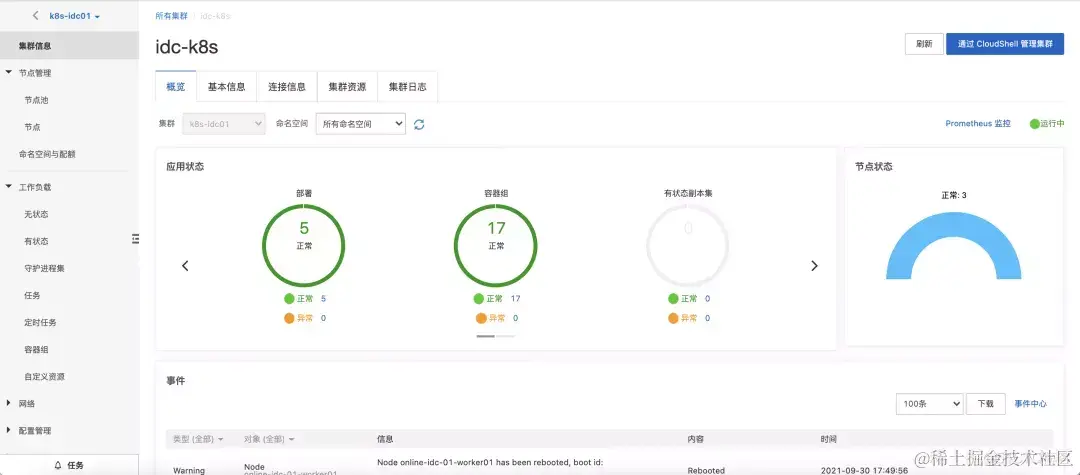The image size is (1080, 475).
Task: Switch to the 连接信息 tab
Action: (287, 87)
